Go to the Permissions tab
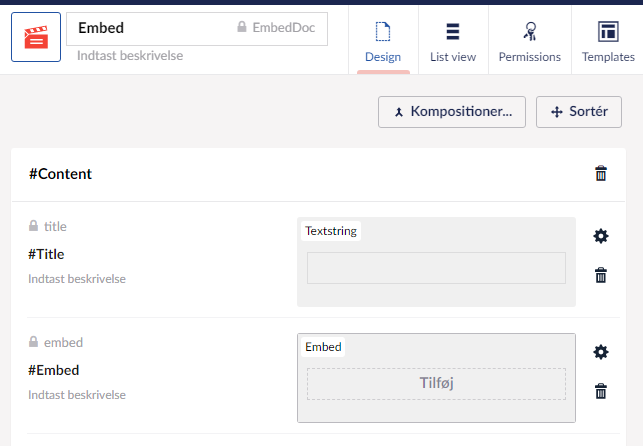The width and height of the screenshot is (643, 446). pos(530,40)
